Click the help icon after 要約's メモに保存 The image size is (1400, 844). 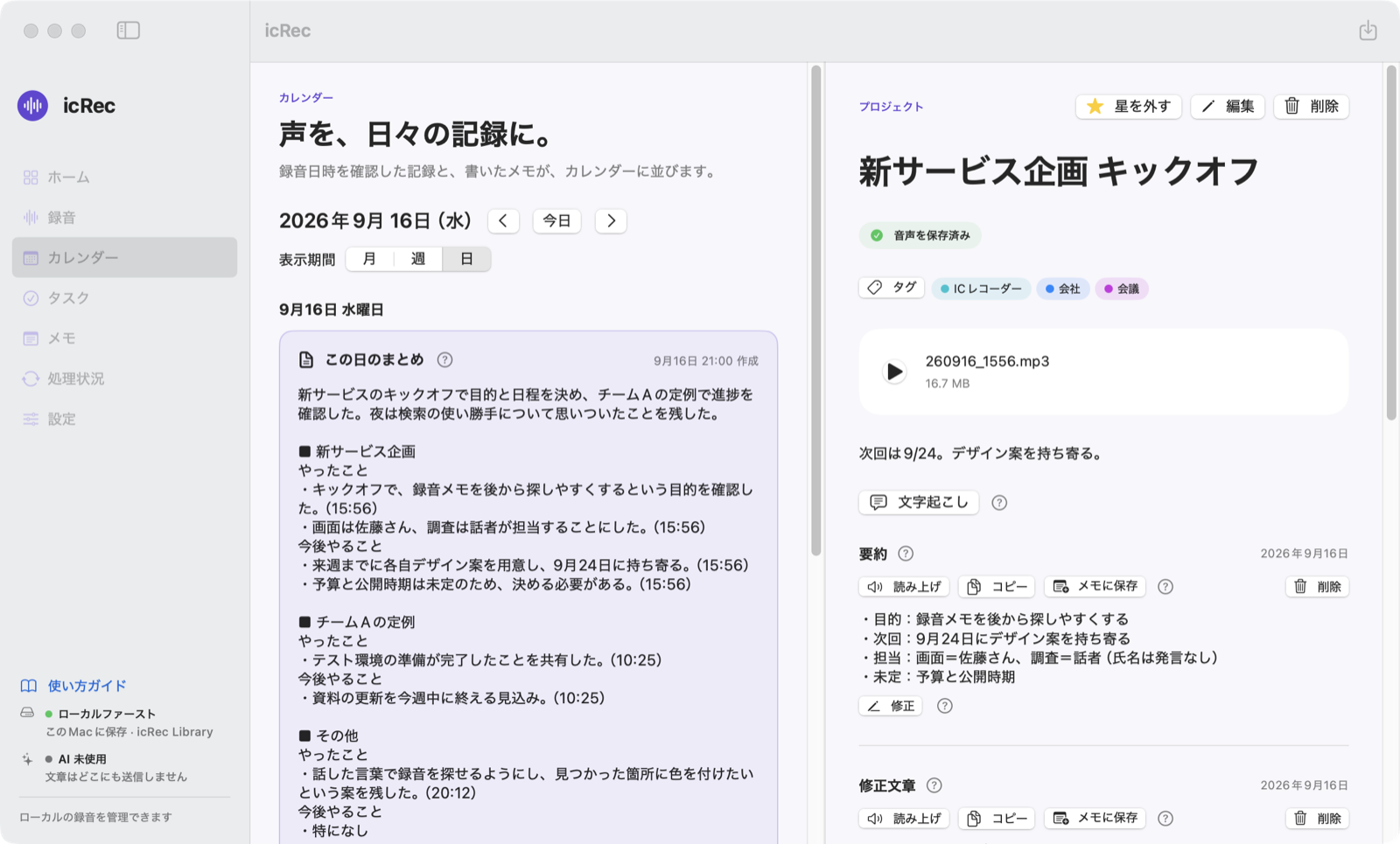(1165, 587)
